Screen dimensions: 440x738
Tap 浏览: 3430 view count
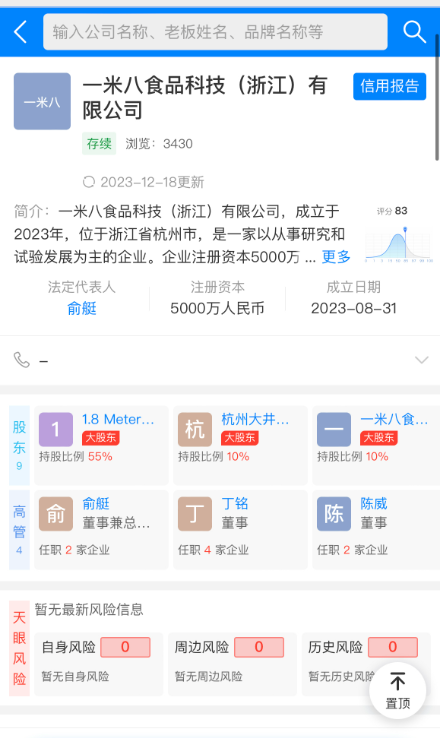click(x=159, y=144)
